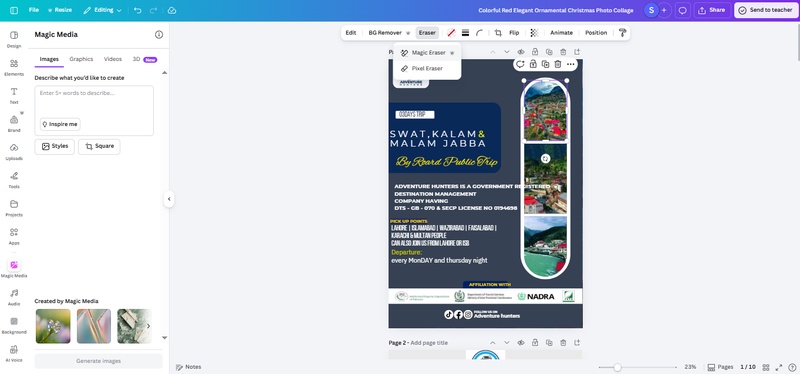This screenshot has width=800, height=374.
Task: Open the Elements sidebar panel
Action: [14, 67]
